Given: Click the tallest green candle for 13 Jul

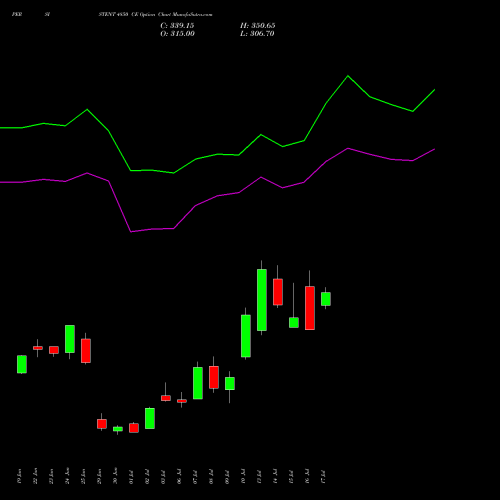Looking at the screenshot, I should click(x=262, y=300).
